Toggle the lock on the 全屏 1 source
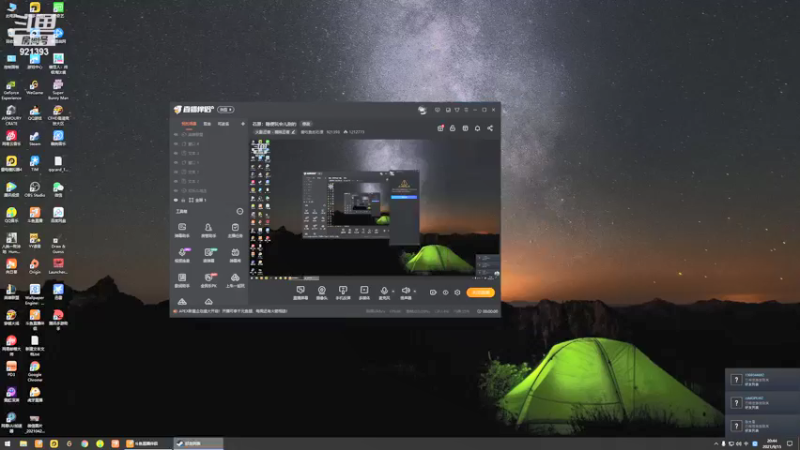 (184, 200)
